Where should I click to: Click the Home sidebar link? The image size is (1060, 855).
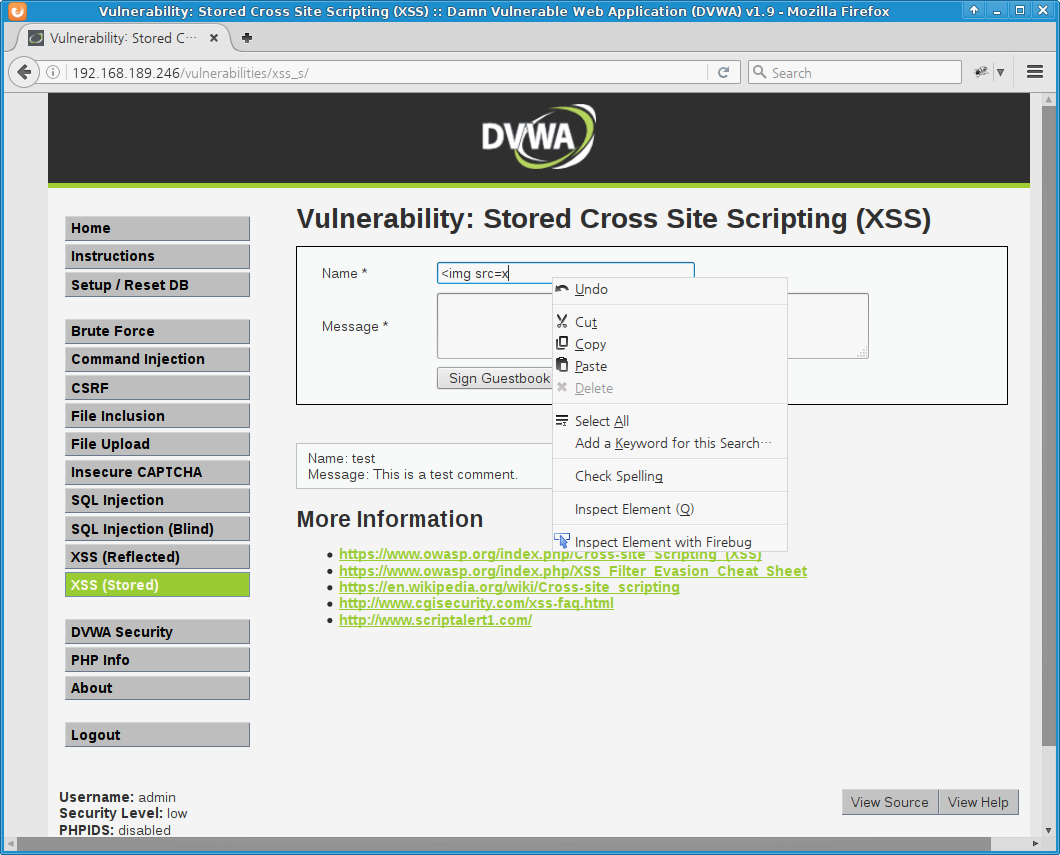coord(157,228)
